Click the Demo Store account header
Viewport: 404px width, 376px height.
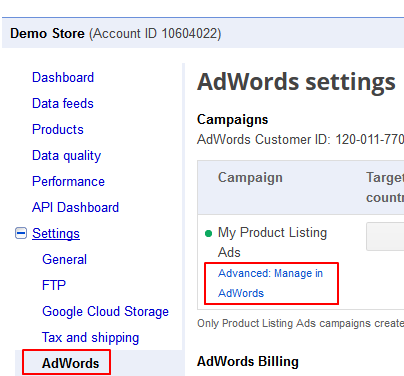click(115, 33)
